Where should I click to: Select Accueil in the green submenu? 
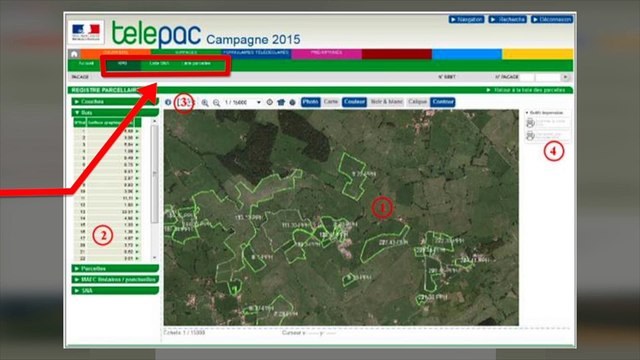(x=86, y=64)
